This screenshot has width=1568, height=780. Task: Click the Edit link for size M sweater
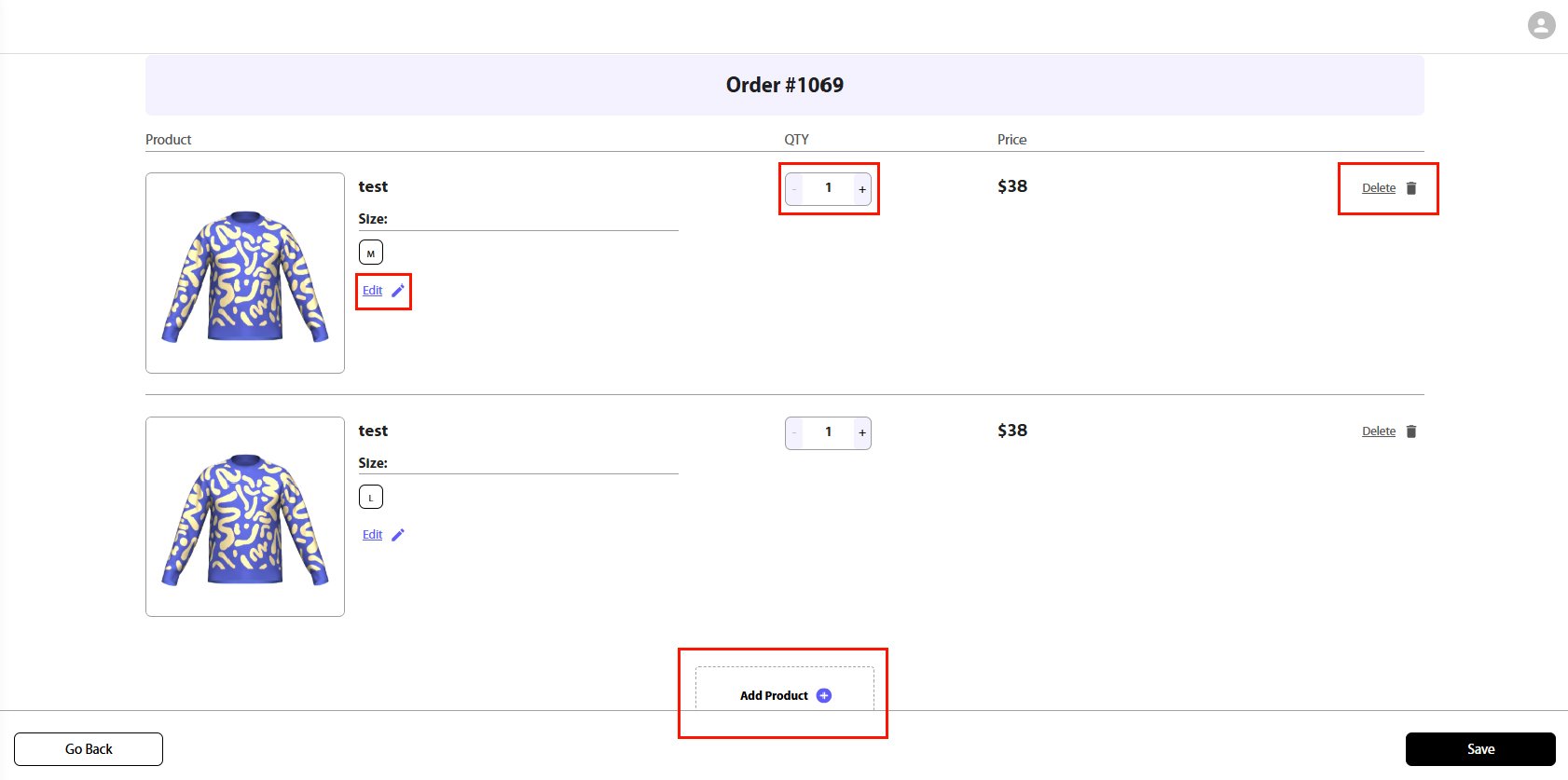pyautogui.click(x=373, y=291)
